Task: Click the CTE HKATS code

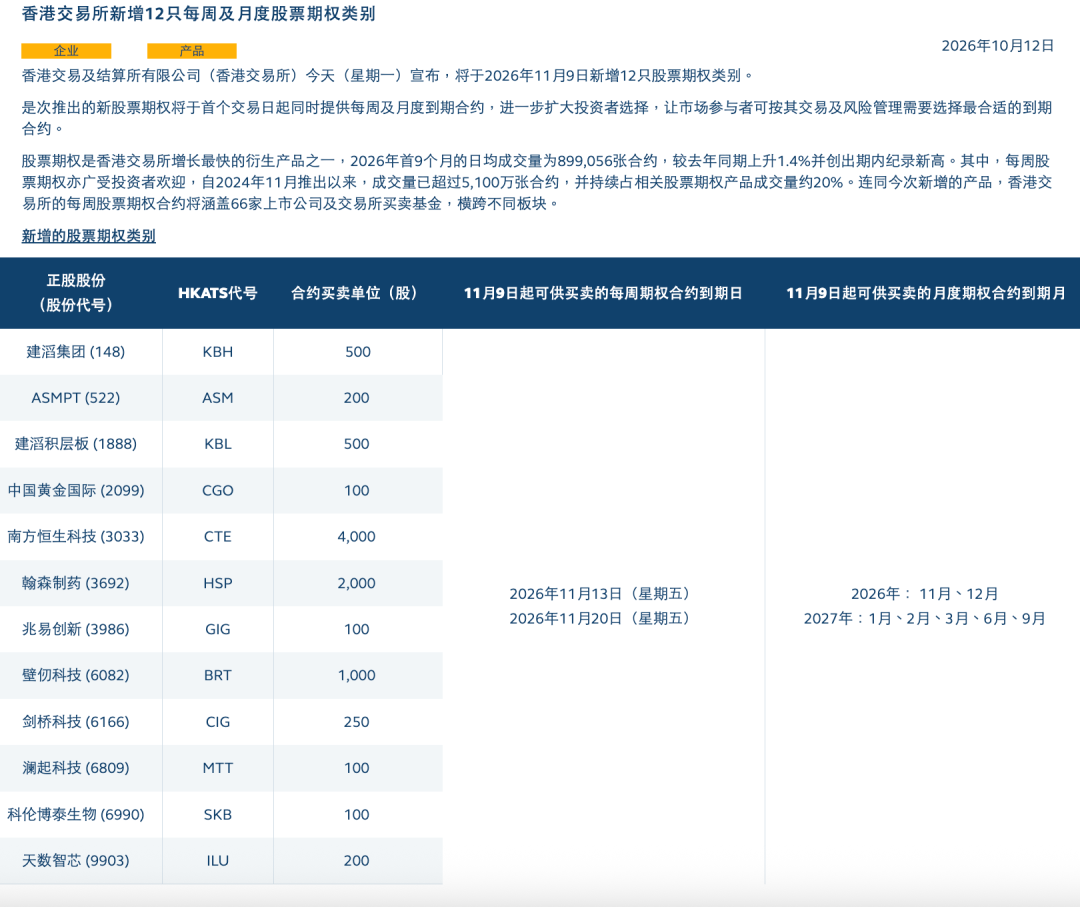Action: pos(218,536)
